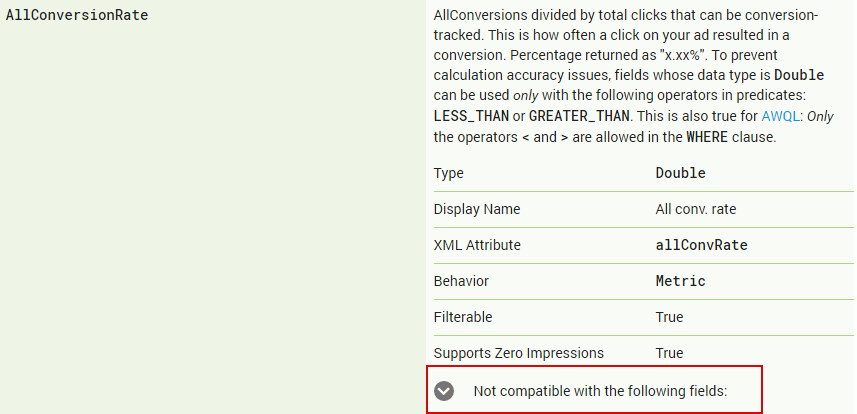The image size is (857, 414).
Task: Click the 'Type' row label
Action: (449, 173)
